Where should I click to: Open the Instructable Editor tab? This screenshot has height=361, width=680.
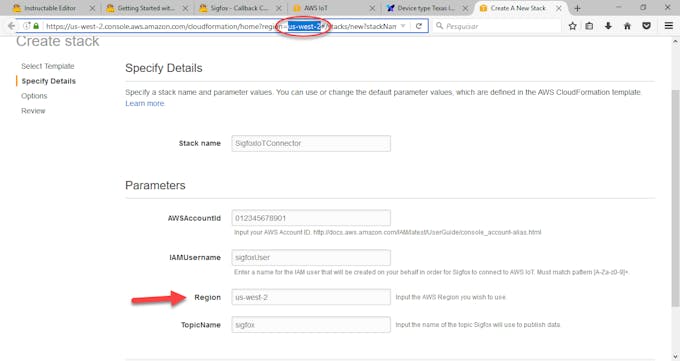(53, 8)
